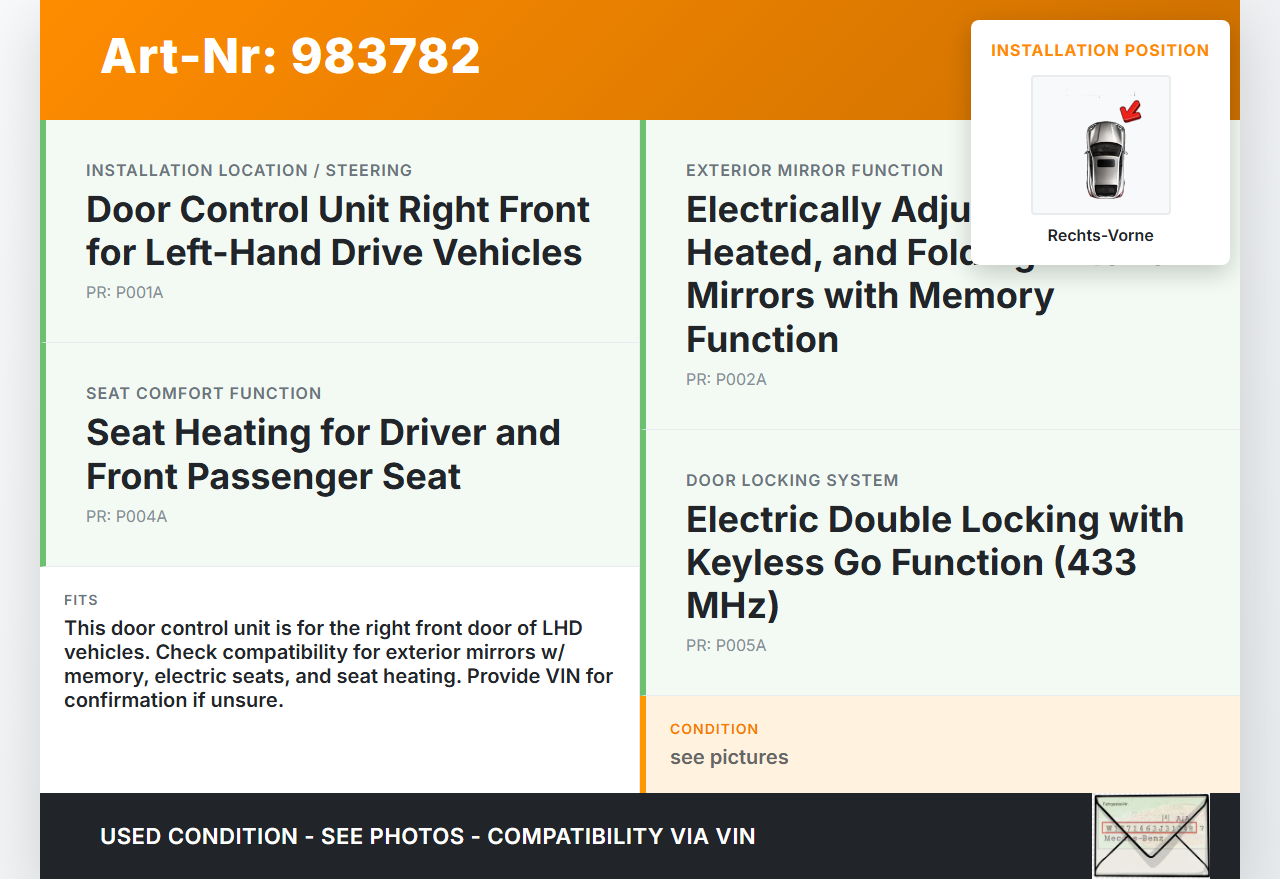Click PR code P005A
This screenshot has height=880, width=1280.
tap(726, 646)
